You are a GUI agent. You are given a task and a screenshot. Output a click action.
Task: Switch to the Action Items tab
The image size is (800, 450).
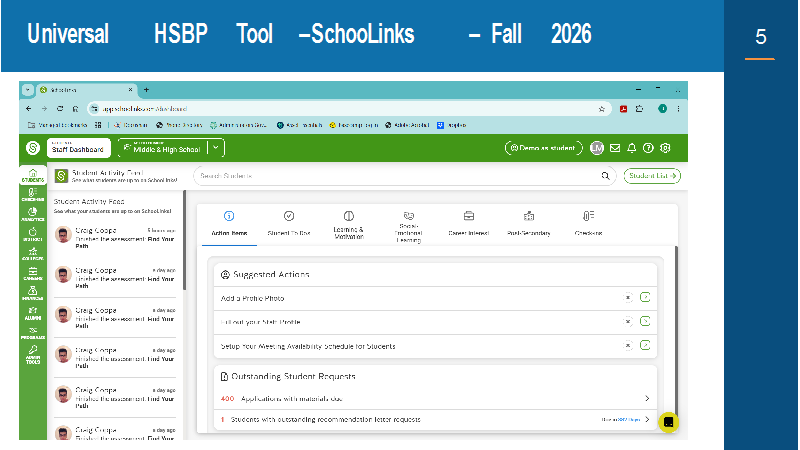(229, 224)
